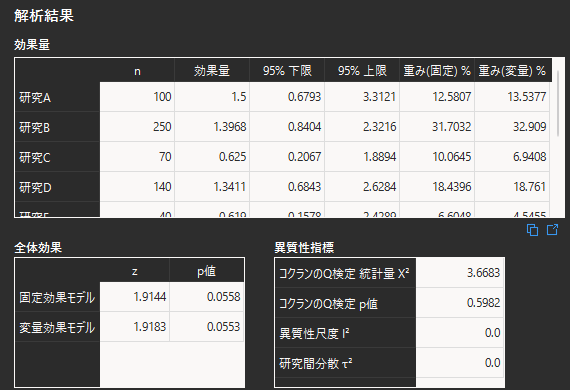Select effect size cell 0.625
This screenshot has width=570, height=390.
tap(212, 157)
